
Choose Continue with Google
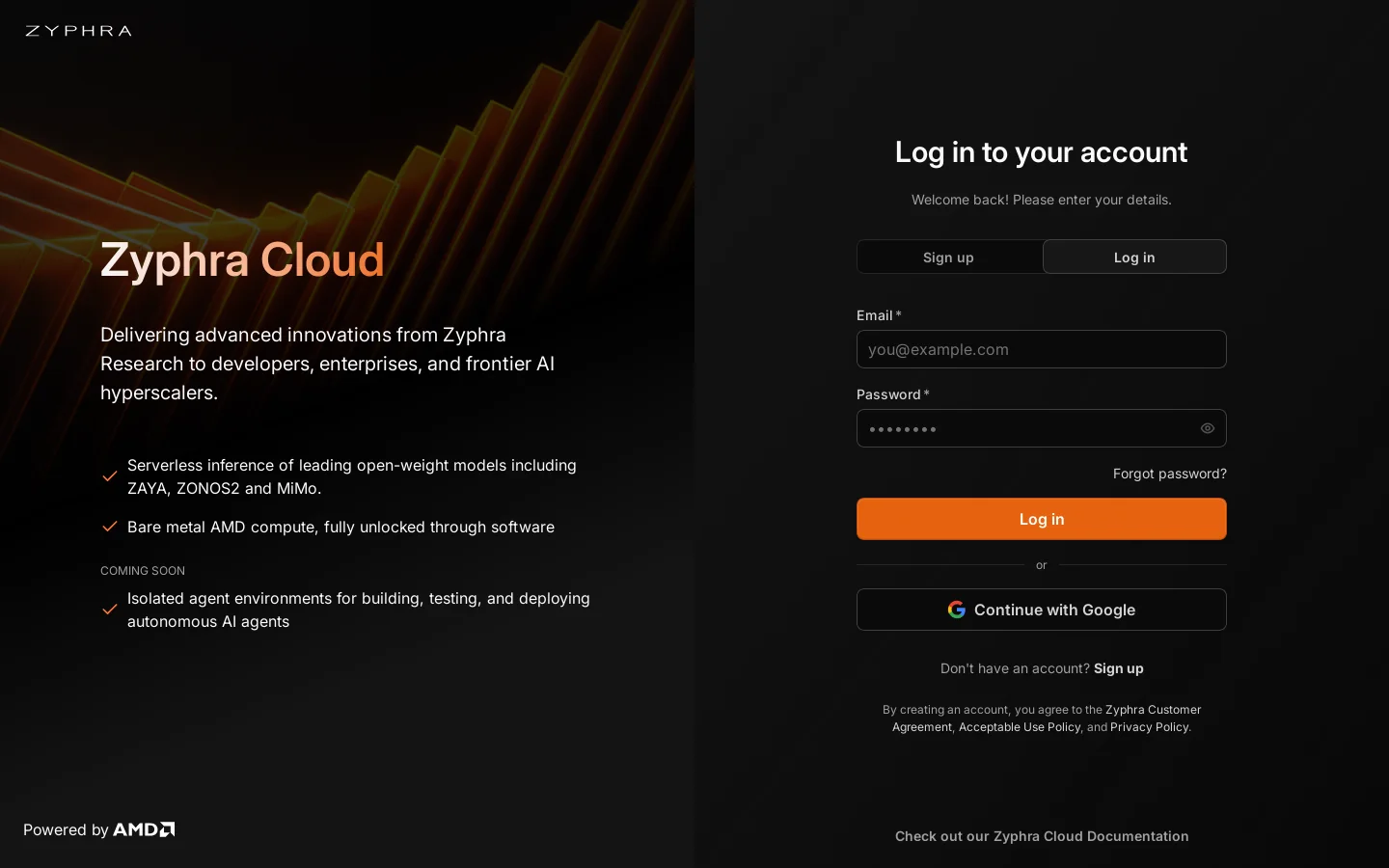click(x=1042, y=610)
